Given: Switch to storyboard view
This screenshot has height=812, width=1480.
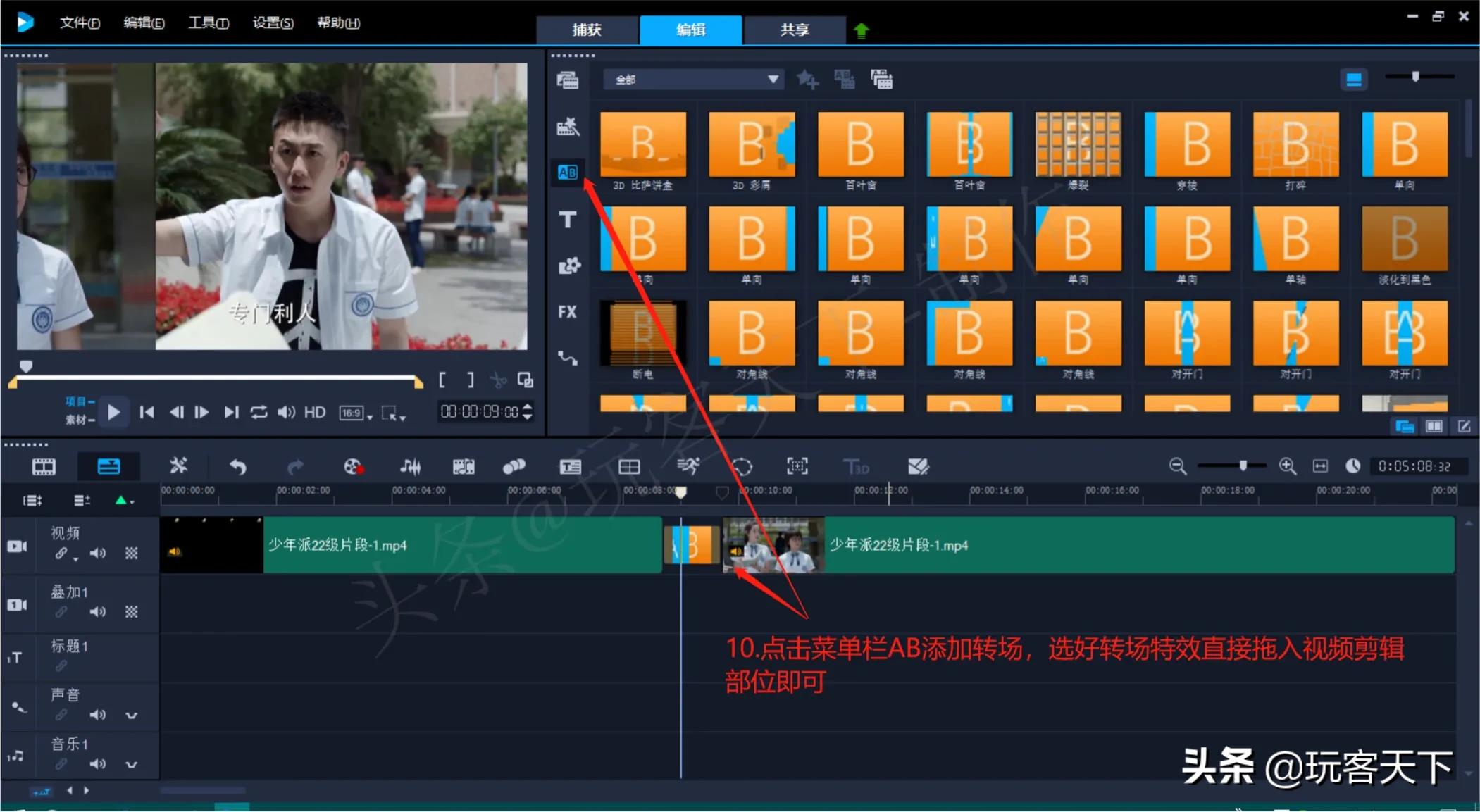Looking at the screenshot, I should [44, 466].
